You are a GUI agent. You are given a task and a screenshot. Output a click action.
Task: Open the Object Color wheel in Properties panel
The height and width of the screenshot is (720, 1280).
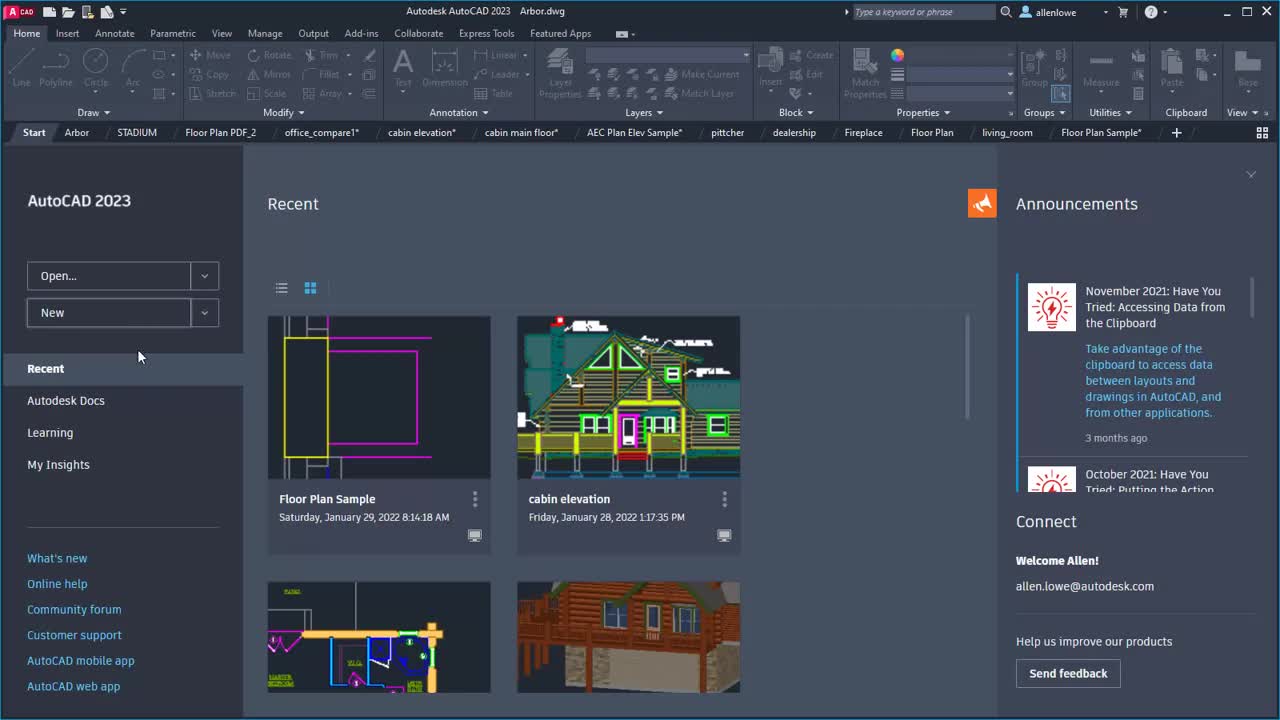(x=897, y=55)
